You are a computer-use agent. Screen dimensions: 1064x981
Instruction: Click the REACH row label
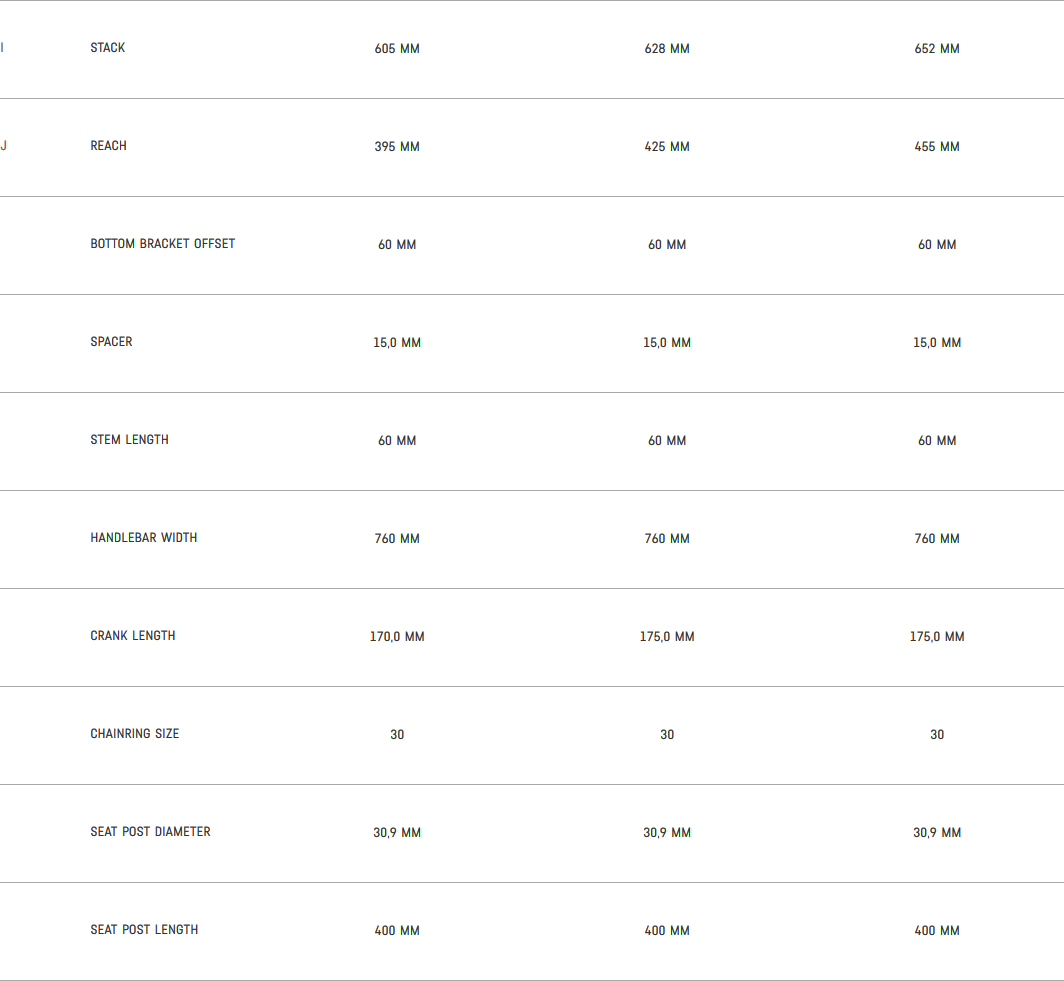(x=109, y=146)
